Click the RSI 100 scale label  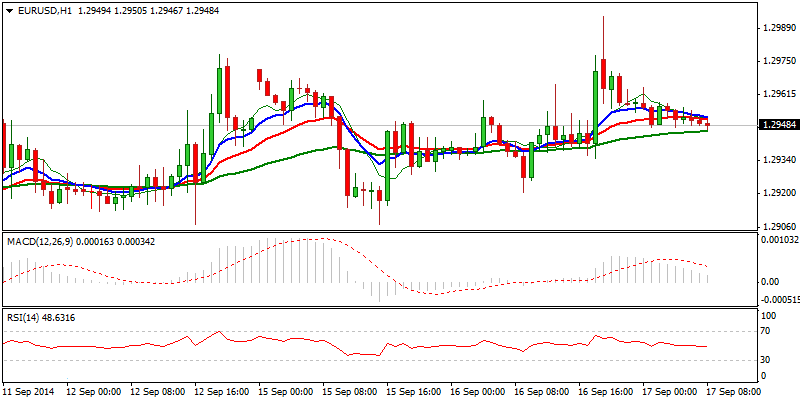(768, 316)
